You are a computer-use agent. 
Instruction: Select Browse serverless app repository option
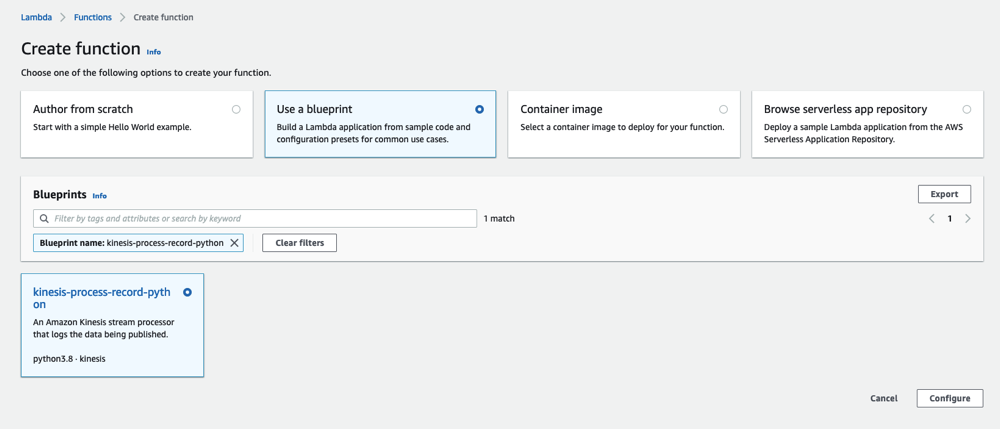966,109
